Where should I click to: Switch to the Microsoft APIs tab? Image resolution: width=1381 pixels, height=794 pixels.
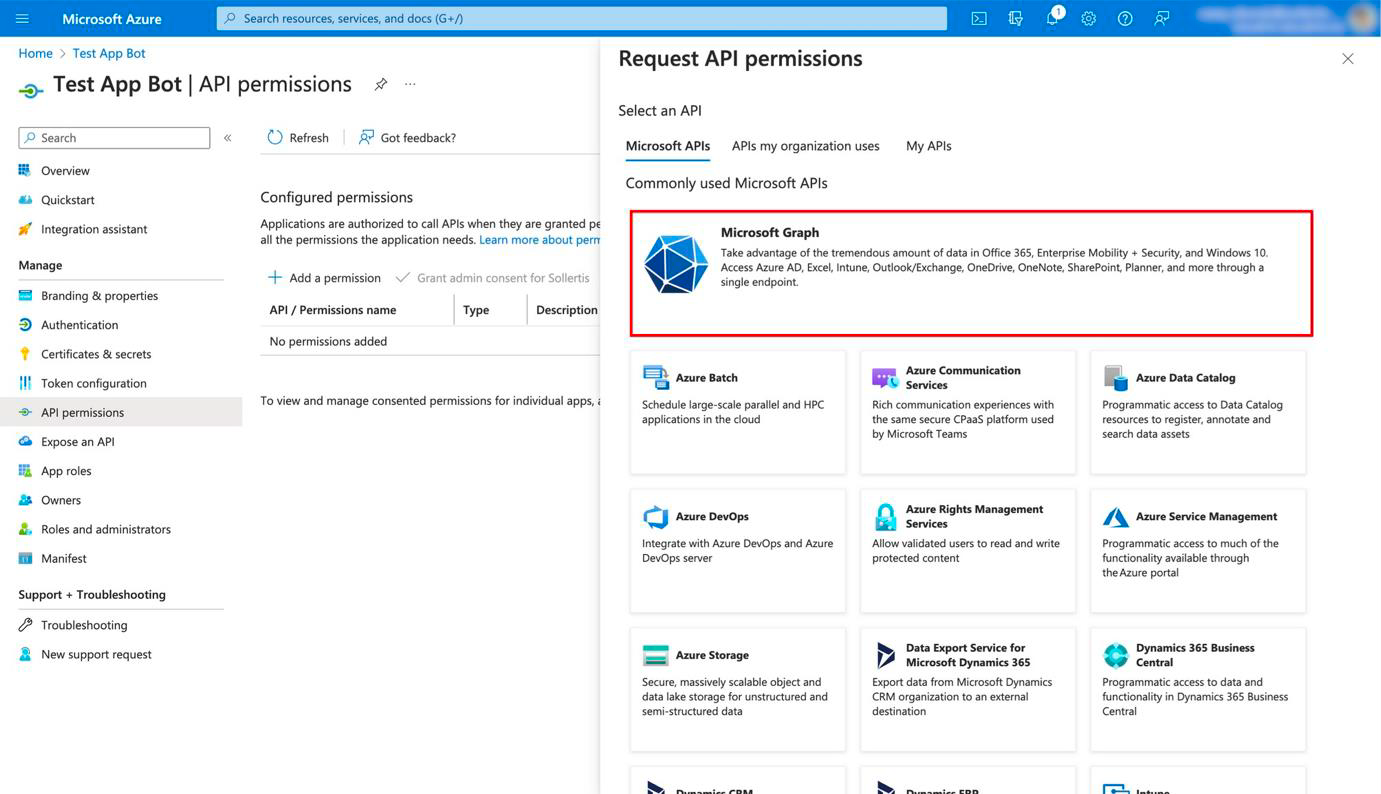point(668,146)
